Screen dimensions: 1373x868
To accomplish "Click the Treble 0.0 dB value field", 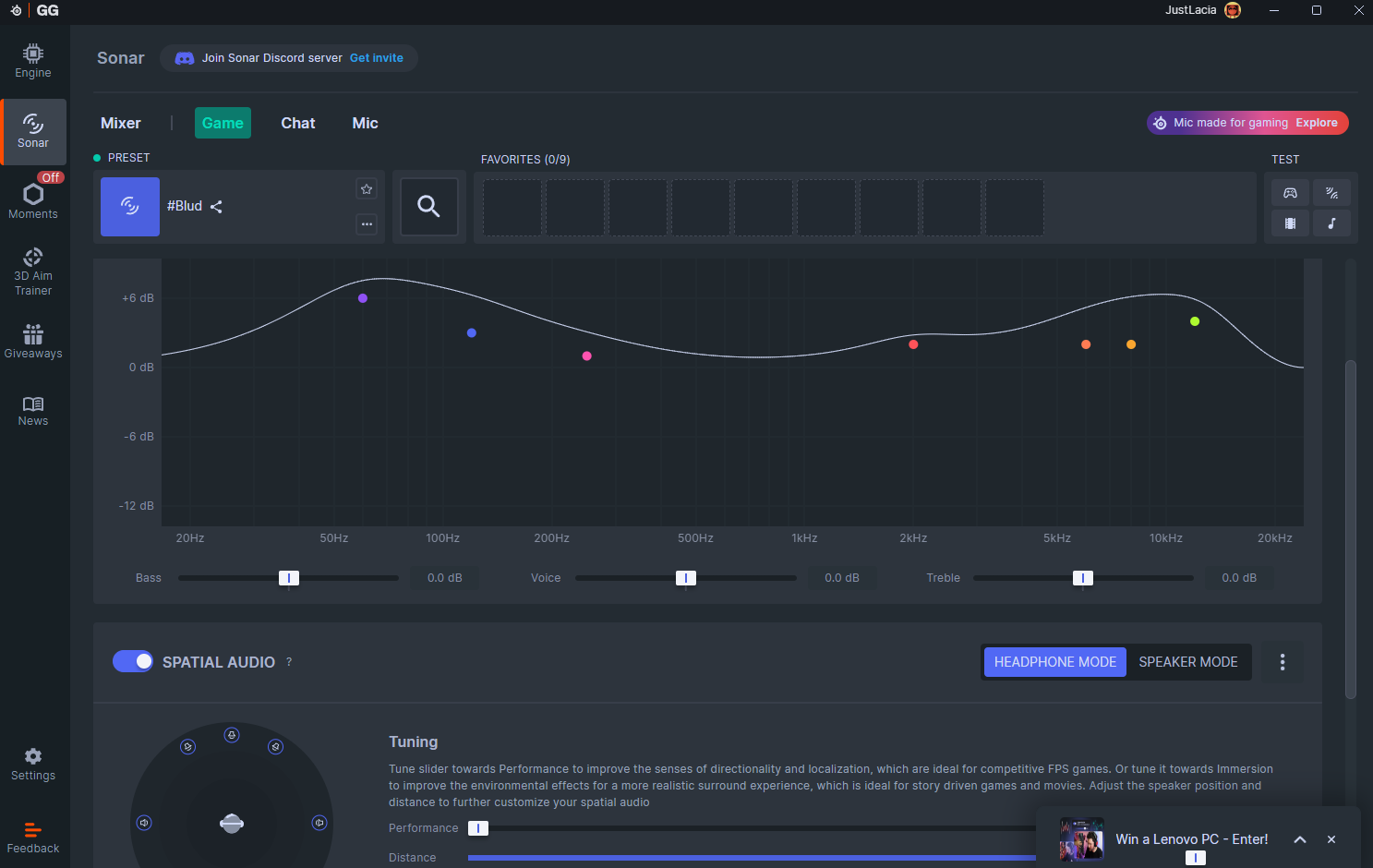I will coord(1239,578).
